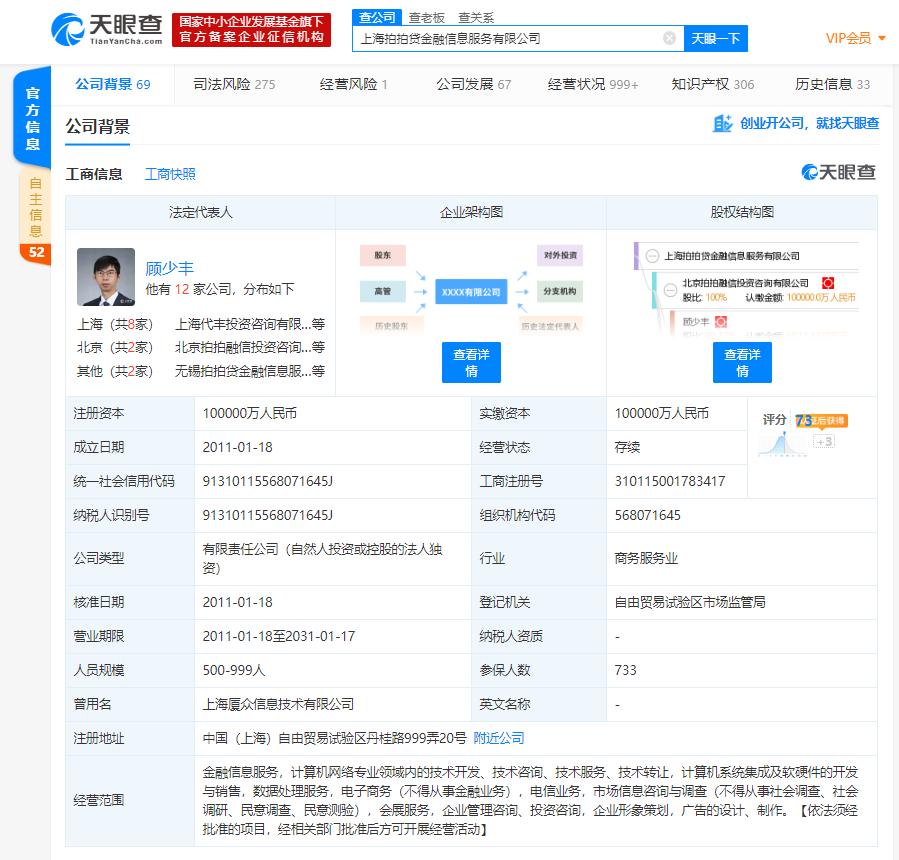Open the 经营状况 999+ tab
The height and width of the screenshot is (860, 899).
point(593,84)
